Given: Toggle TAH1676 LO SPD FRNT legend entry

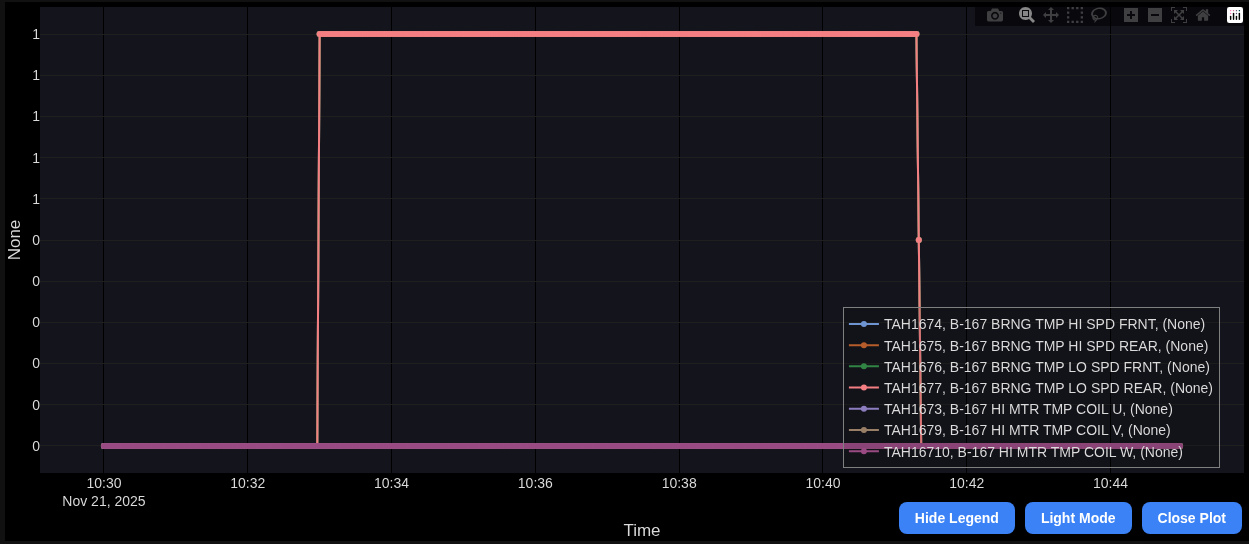Looking at the screenshot, I should [1046, 367].
